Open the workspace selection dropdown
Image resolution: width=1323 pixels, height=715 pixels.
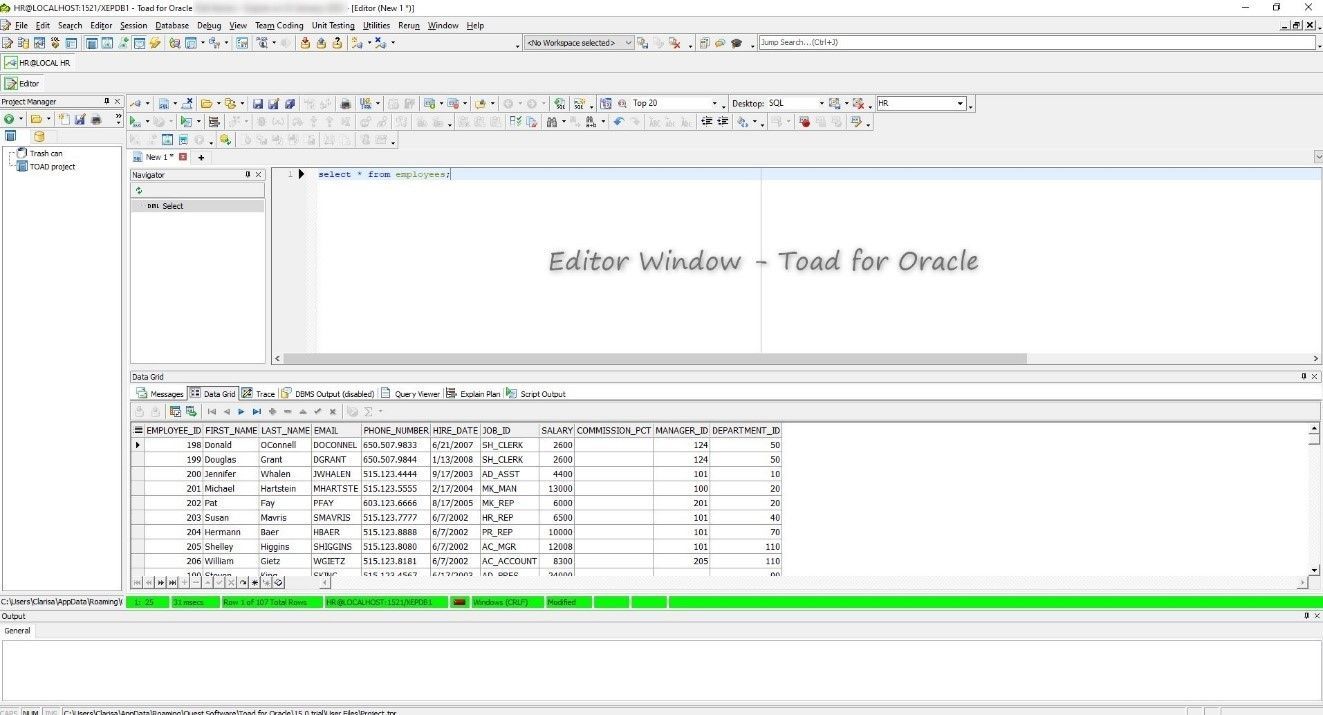pos(628,43)
